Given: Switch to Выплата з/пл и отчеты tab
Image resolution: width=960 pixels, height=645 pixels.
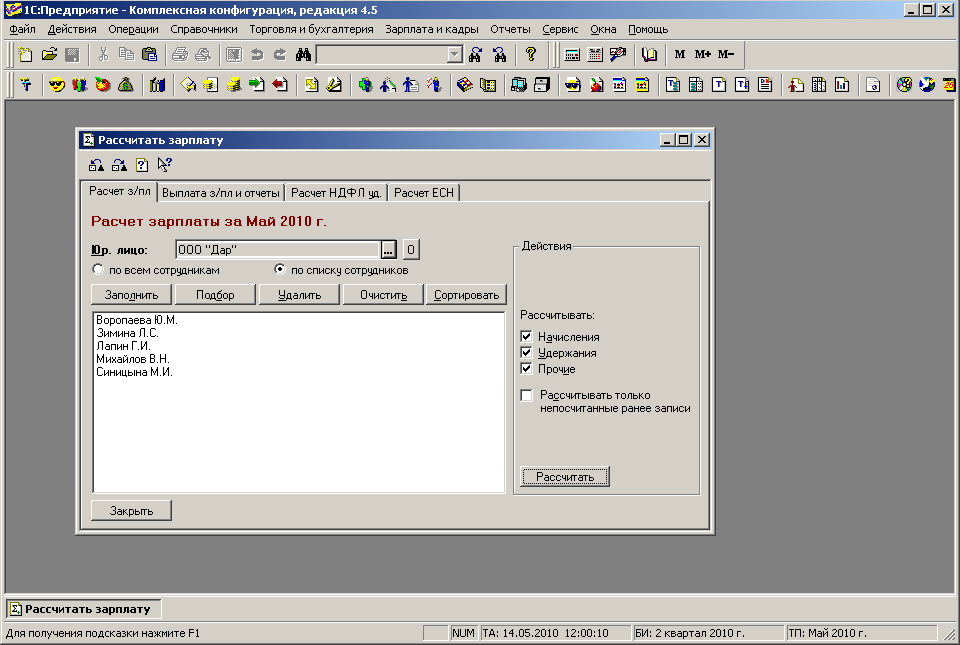Looking at the screenshot, I should pyautogui.click(x=220, y=192).
